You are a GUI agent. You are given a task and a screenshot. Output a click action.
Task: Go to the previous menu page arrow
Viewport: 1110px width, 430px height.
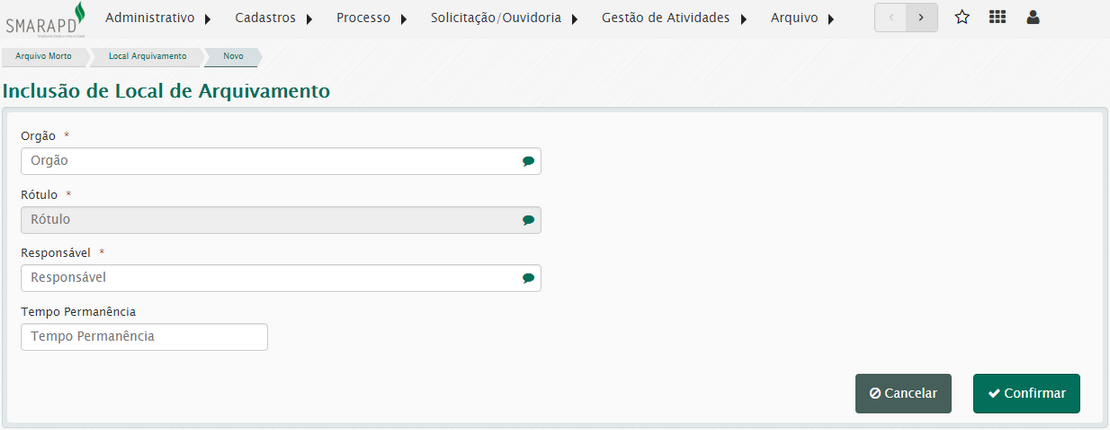pyautogui.click(x=891, y=18)
